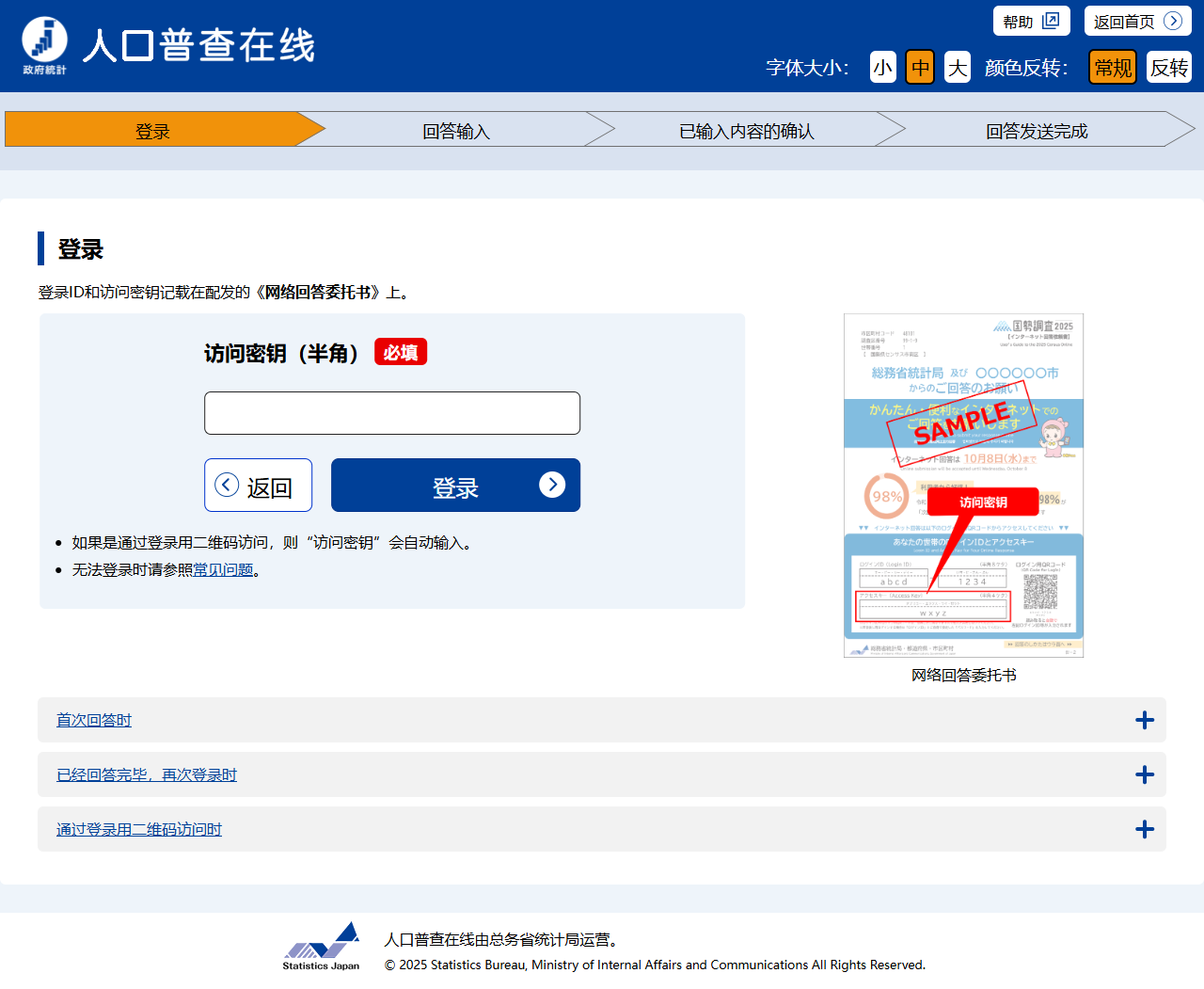1204x989 pixels.
Task: Click the external window icon beside 帮助
Action: click(1051, 21)
